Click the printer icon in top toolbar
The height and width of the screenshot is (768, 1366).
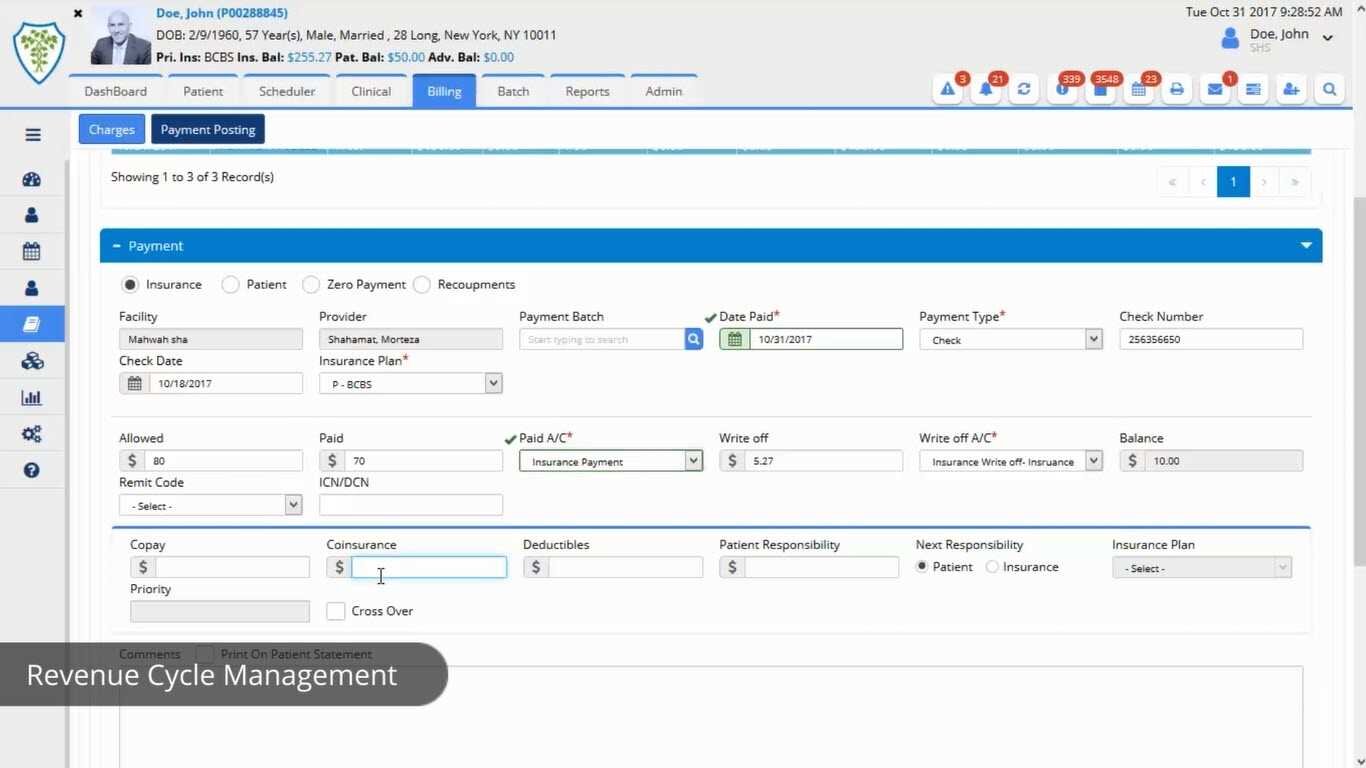point(1177,90)
